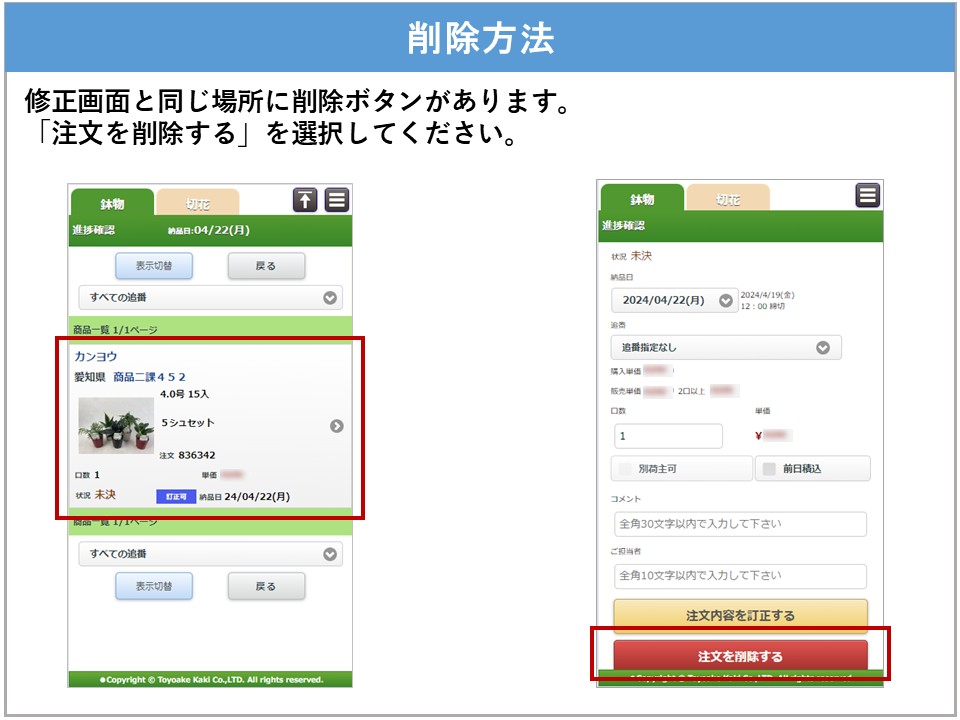Click the scroll-to-top arrow icon in left screen

pos(305,200)
